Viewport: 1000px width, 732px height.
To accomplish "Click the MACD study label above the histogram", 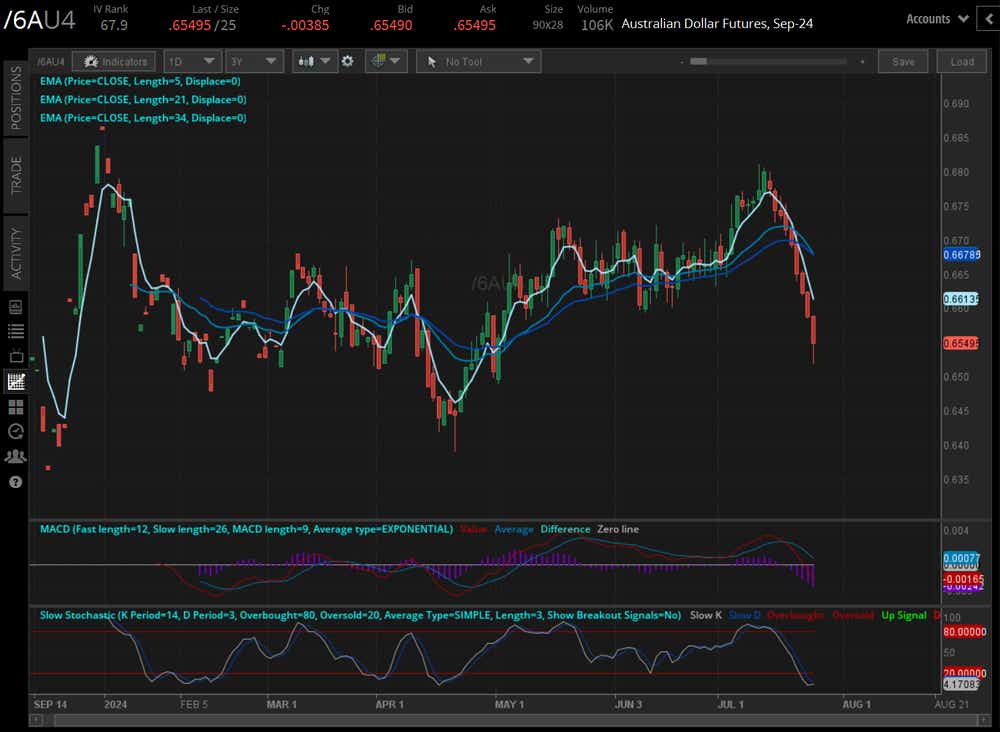I will pos(100,529).
